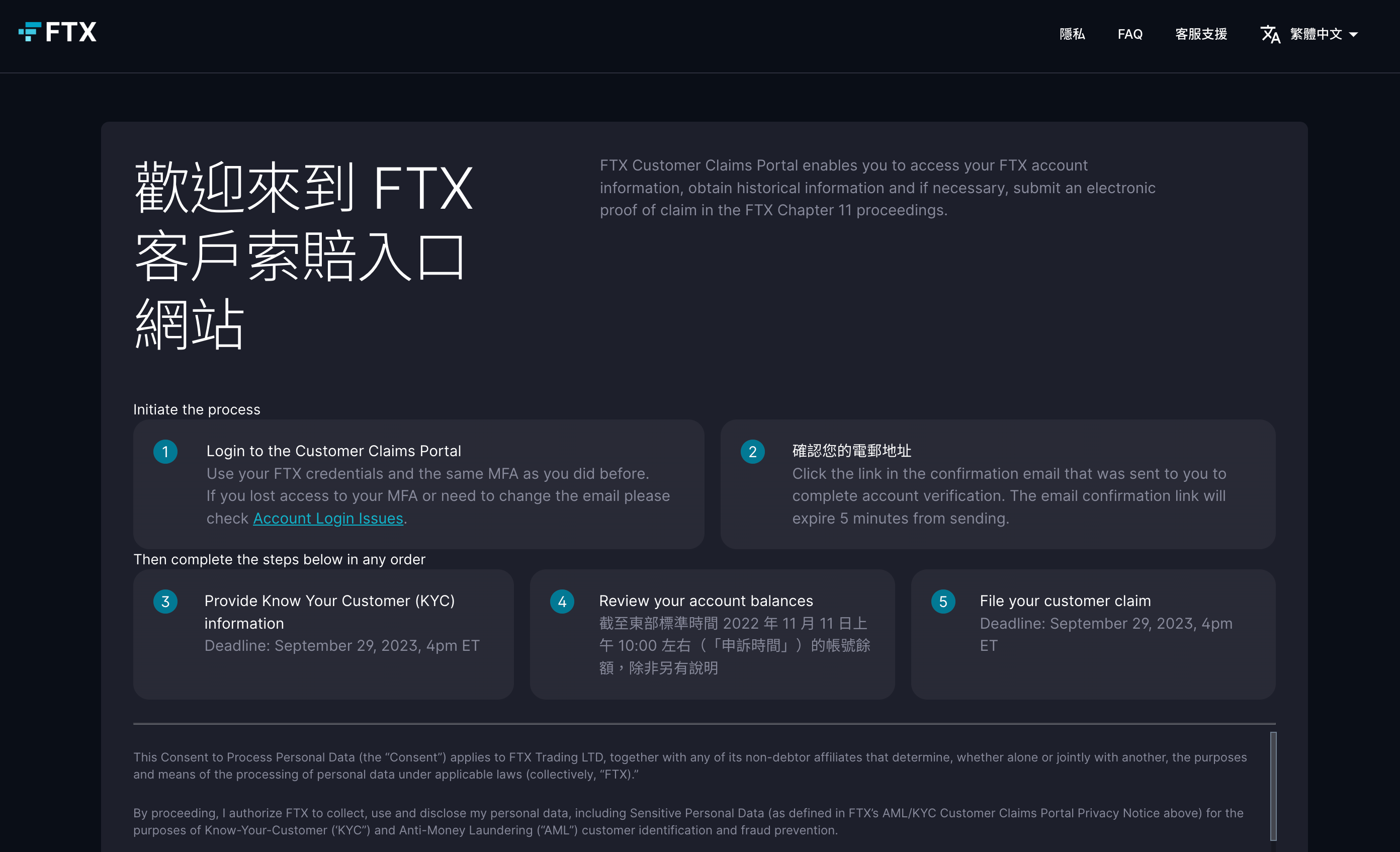1400x852 pixels.
Task: Select the Provide Know Your Customer step
Action: pos(323,634)
